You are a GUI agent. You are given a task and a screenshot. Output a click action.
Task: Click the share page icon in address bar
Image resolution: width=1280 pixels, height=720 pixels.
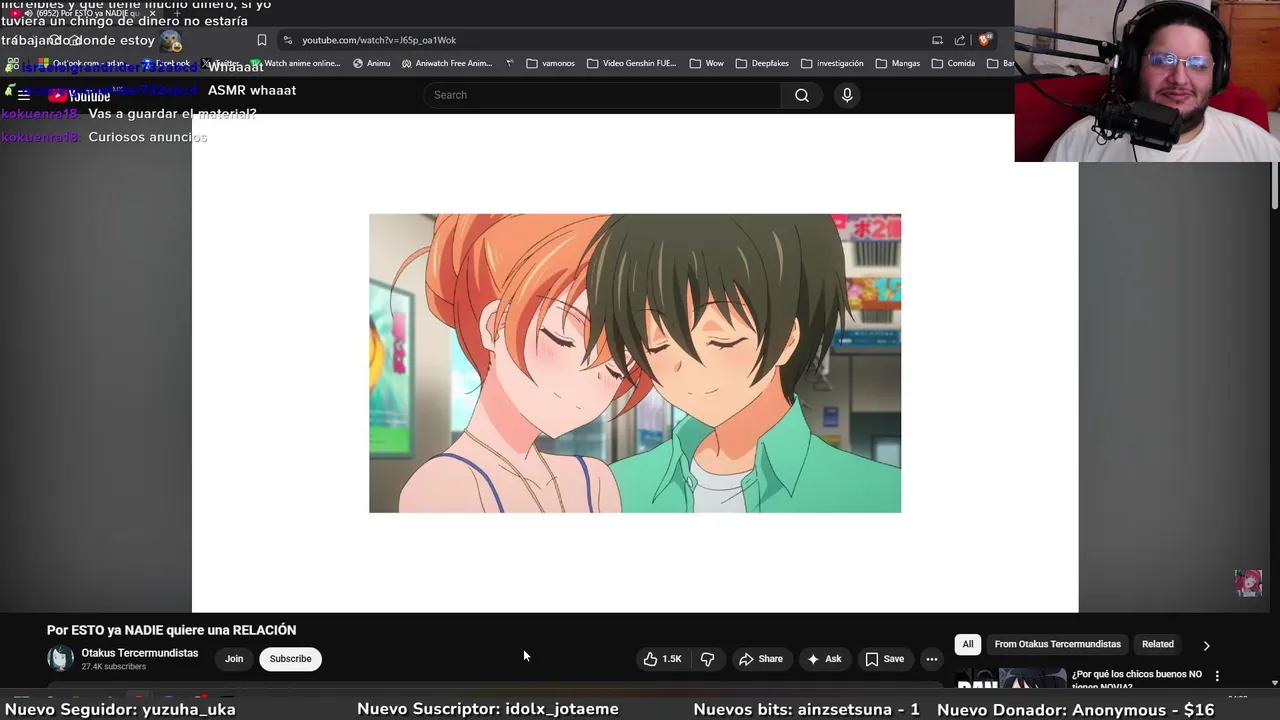(960, 40)
